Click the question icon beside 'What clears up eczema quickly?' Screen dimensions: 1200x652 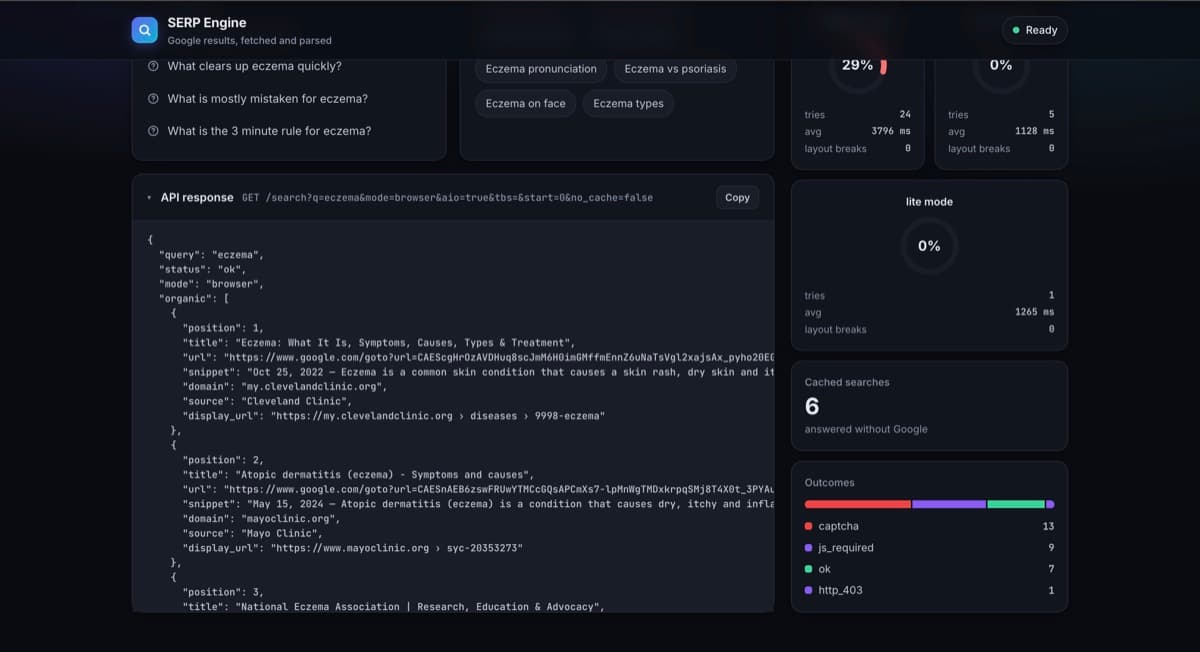[x=153, y=66]
